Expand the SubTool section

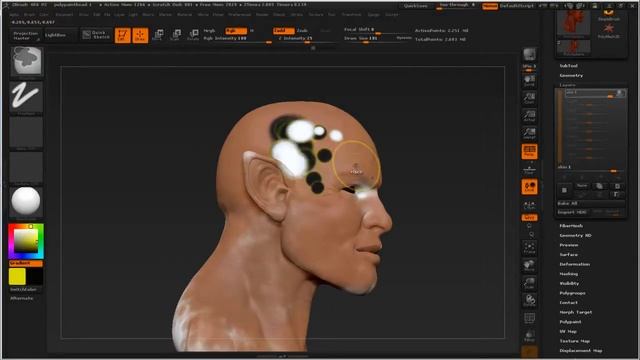coord(569,66)
